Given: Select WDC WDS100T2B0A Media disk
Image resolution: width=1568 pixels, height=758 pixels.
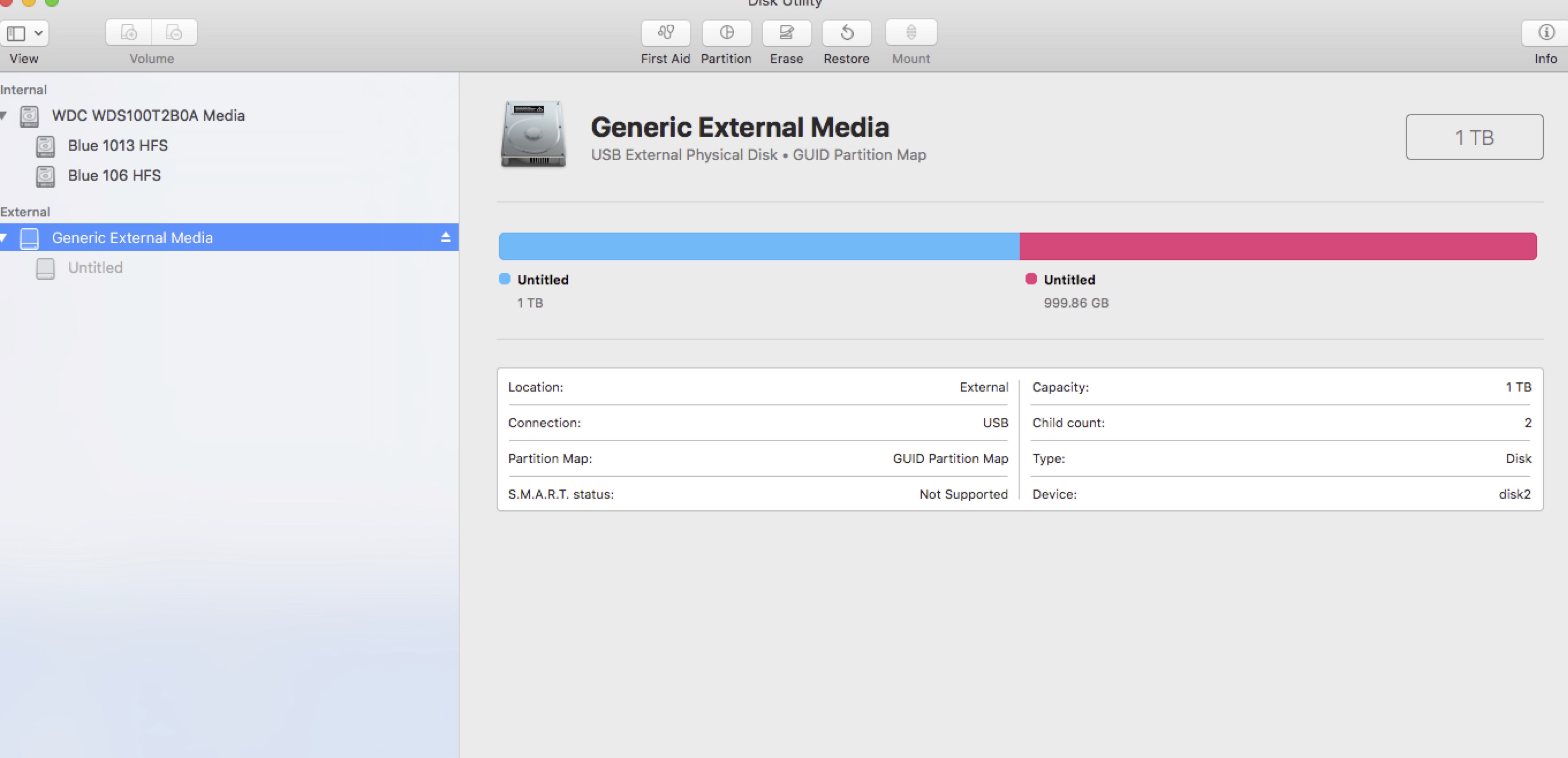Looking at the screenshot, I should [x=148, y=116].
